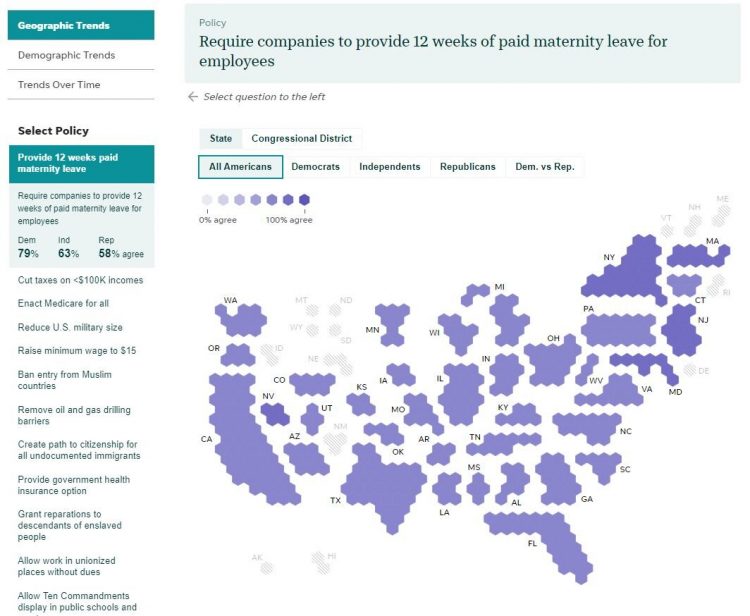The image size is (750, 616).
Task: Open the Trends Over Time section
Action: pos(59,85)
